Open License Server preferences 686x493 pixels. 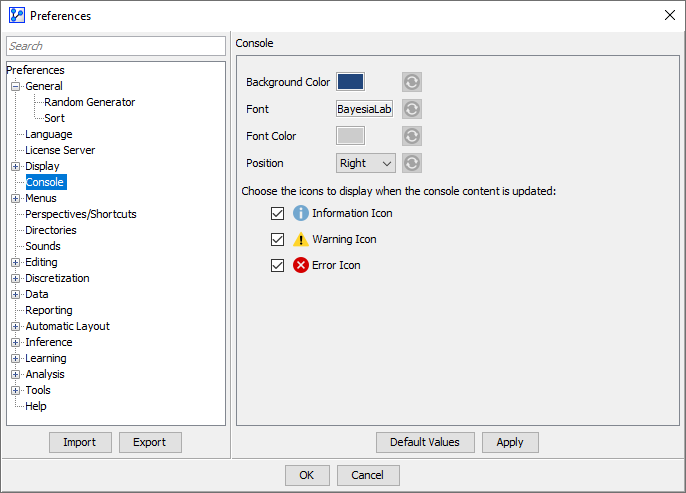(x=60, y=150)
